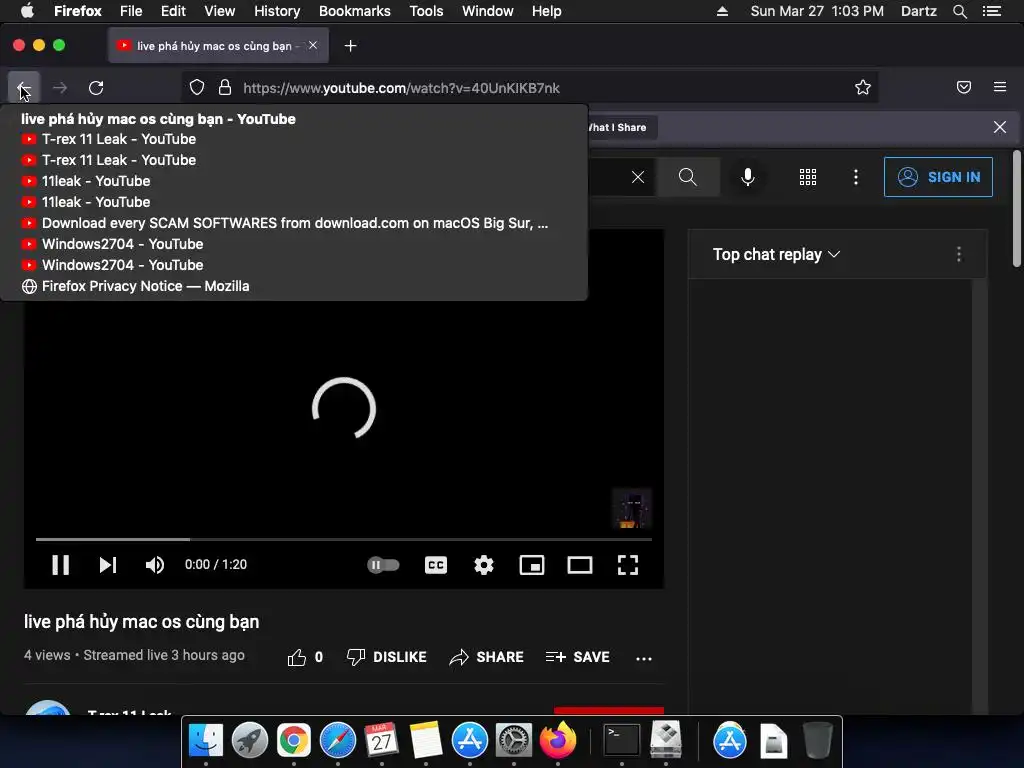Click the channel watermark thumbnail in video
The width and height of the screenshot is (1024, 768).
point(632,508)
